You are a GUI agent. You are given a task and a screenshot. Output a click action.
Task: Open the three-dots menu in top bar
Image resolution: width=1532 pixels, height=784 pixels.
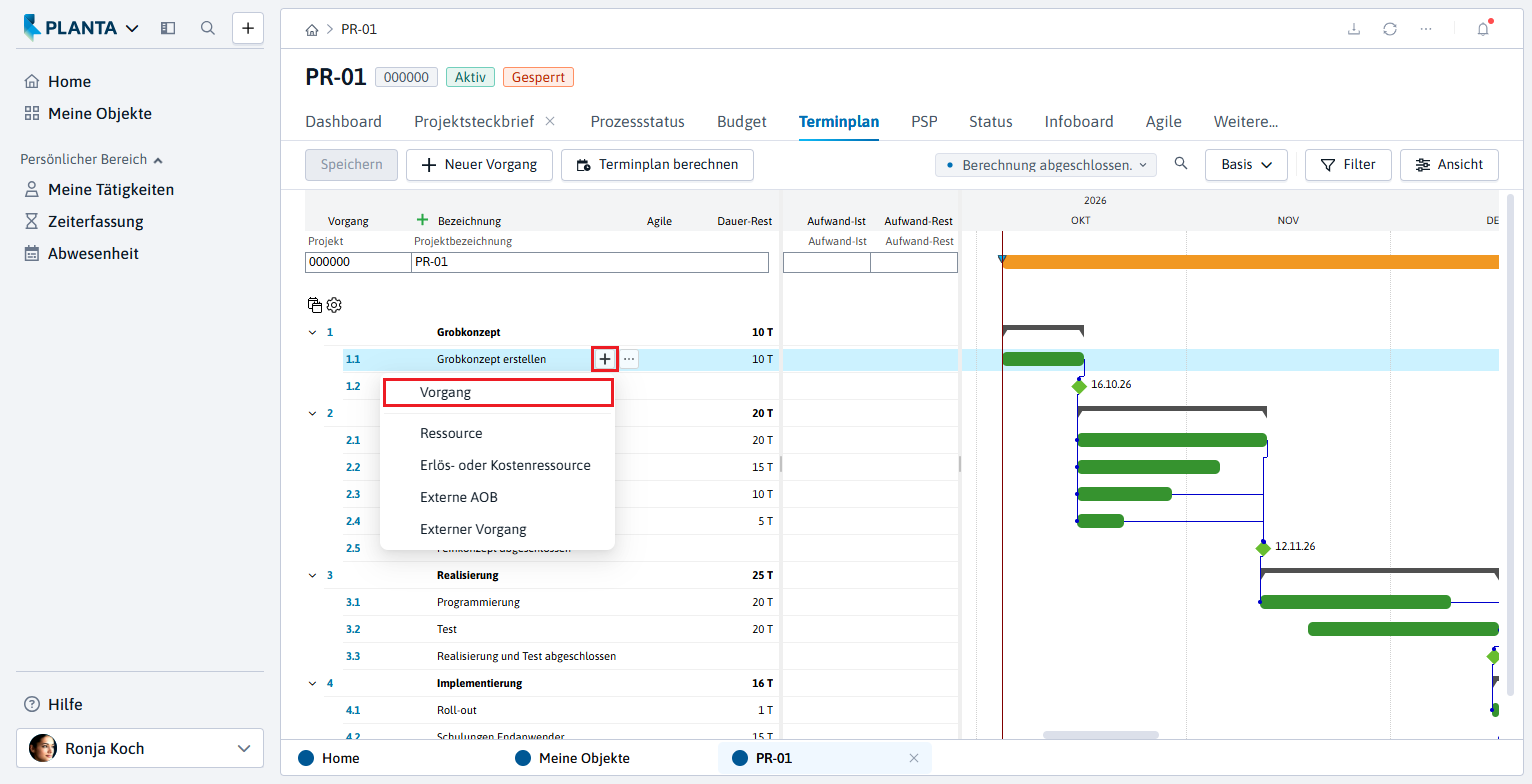[1426, 29]
